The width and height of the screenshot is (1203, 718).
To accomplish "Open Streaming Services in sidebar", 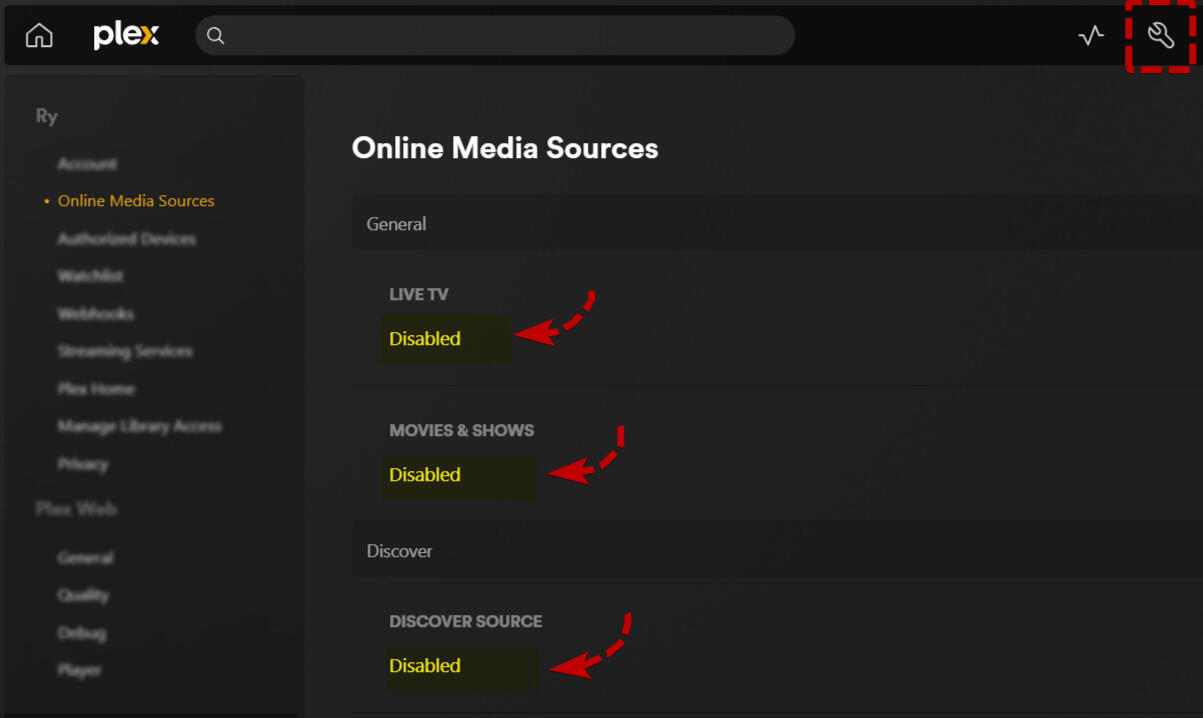I will click(125, 351).
